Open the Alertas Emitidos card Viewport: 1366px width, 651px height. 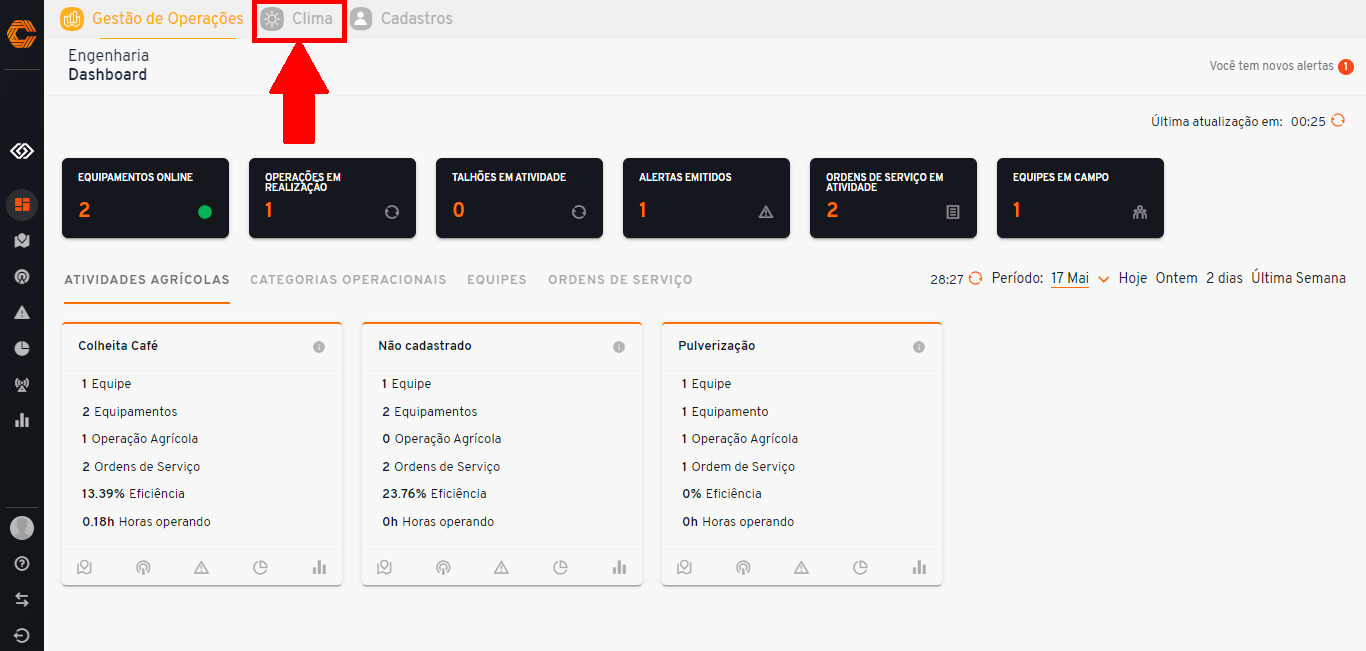(706, 198)
